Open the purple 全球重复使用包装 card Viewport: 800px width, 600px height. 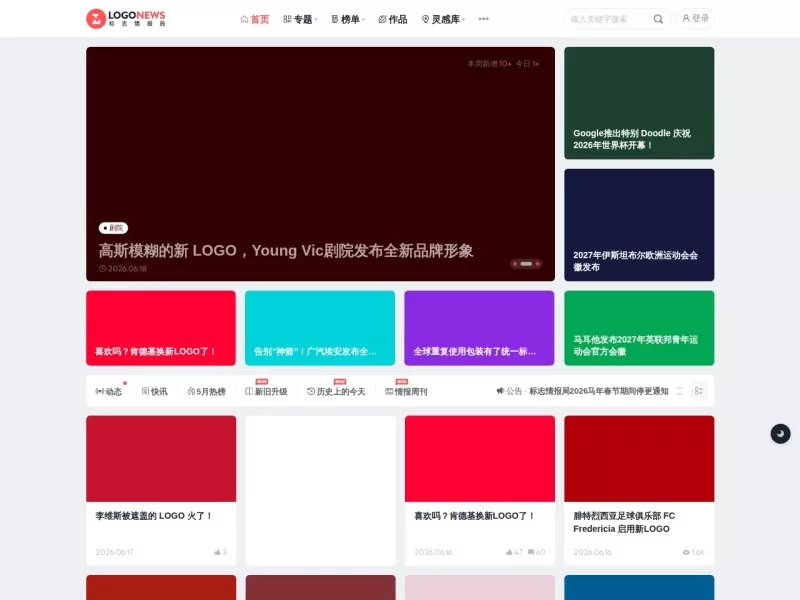coord(479,328)
